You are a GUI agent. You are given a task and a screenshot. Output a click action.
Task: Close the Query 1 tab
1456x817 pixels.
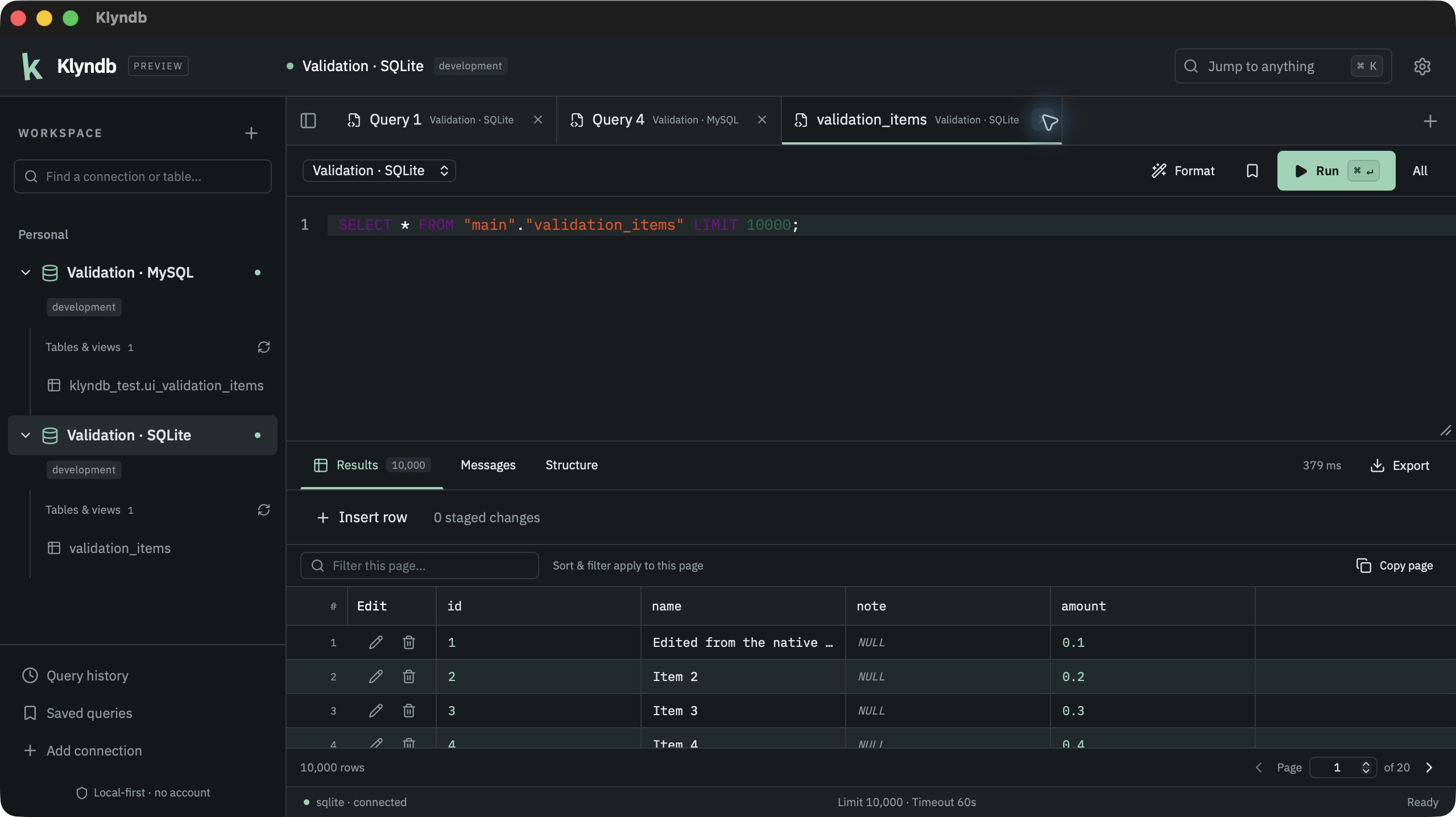[x=537, y=119]
